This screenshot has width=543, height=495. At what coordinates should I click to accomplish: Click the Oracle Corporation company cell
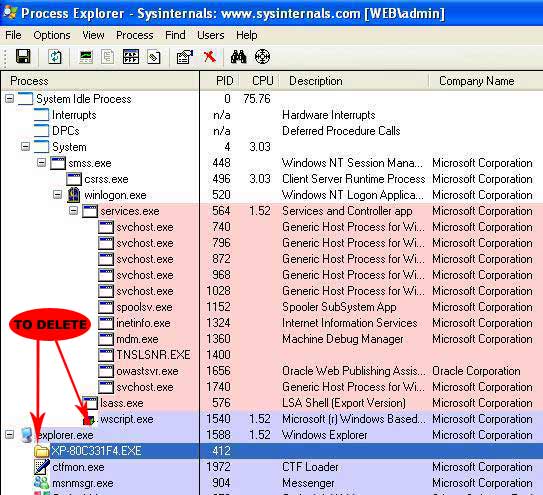tap(476, 371)
